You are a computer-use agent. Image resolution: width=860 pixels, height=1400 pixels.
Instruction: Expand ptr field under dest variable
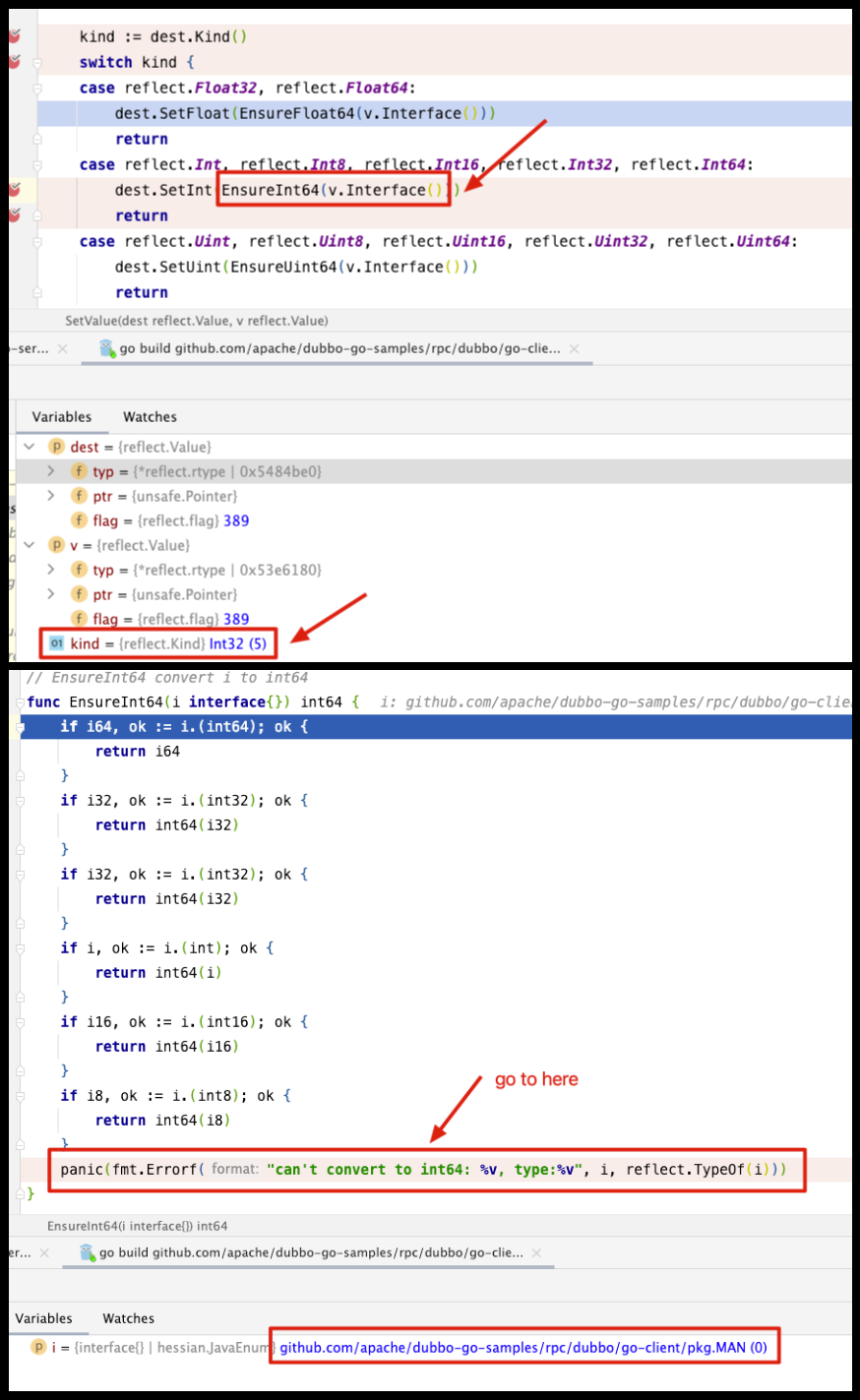(x=51, y=496)
